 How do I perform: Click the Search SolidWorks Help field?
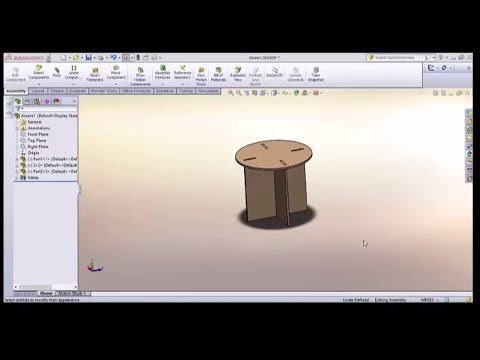[395, 58]
